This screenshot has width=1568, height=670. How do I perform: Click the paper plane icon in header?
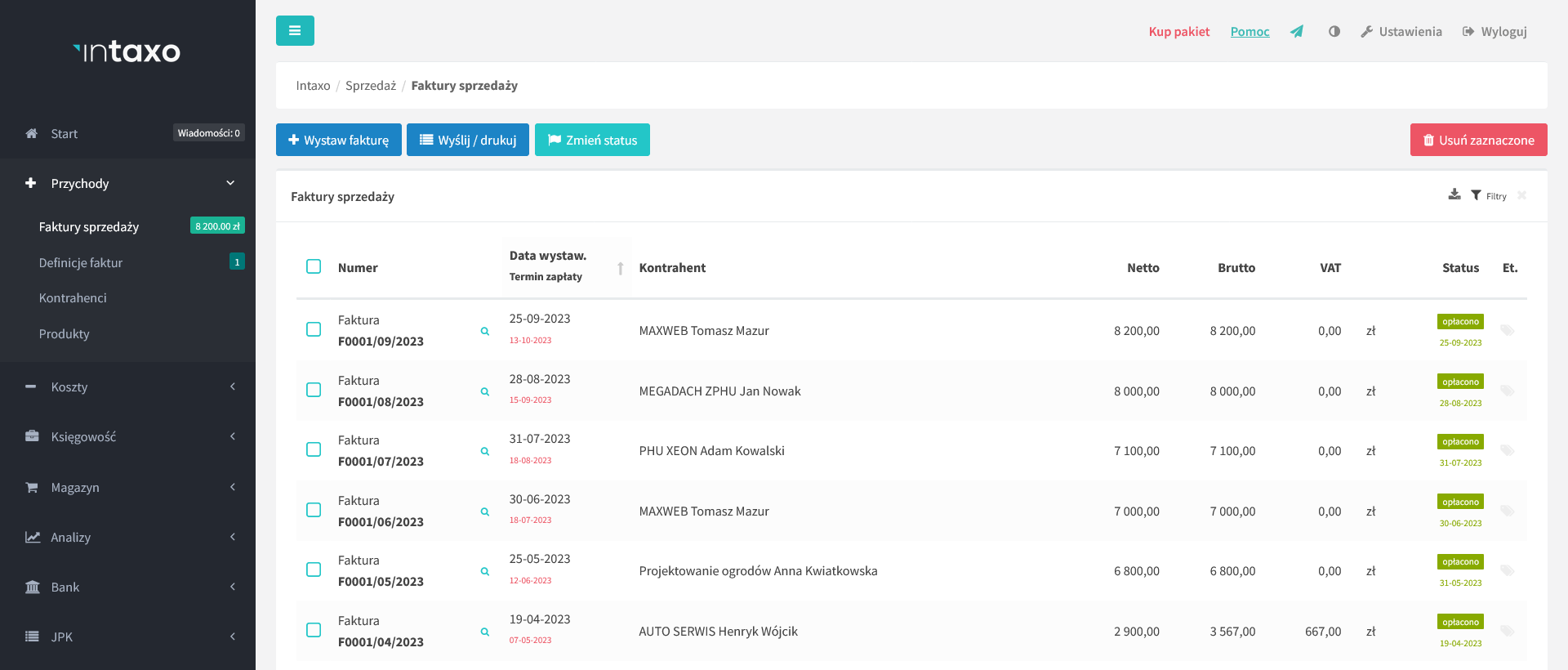tap(1296, 32)
